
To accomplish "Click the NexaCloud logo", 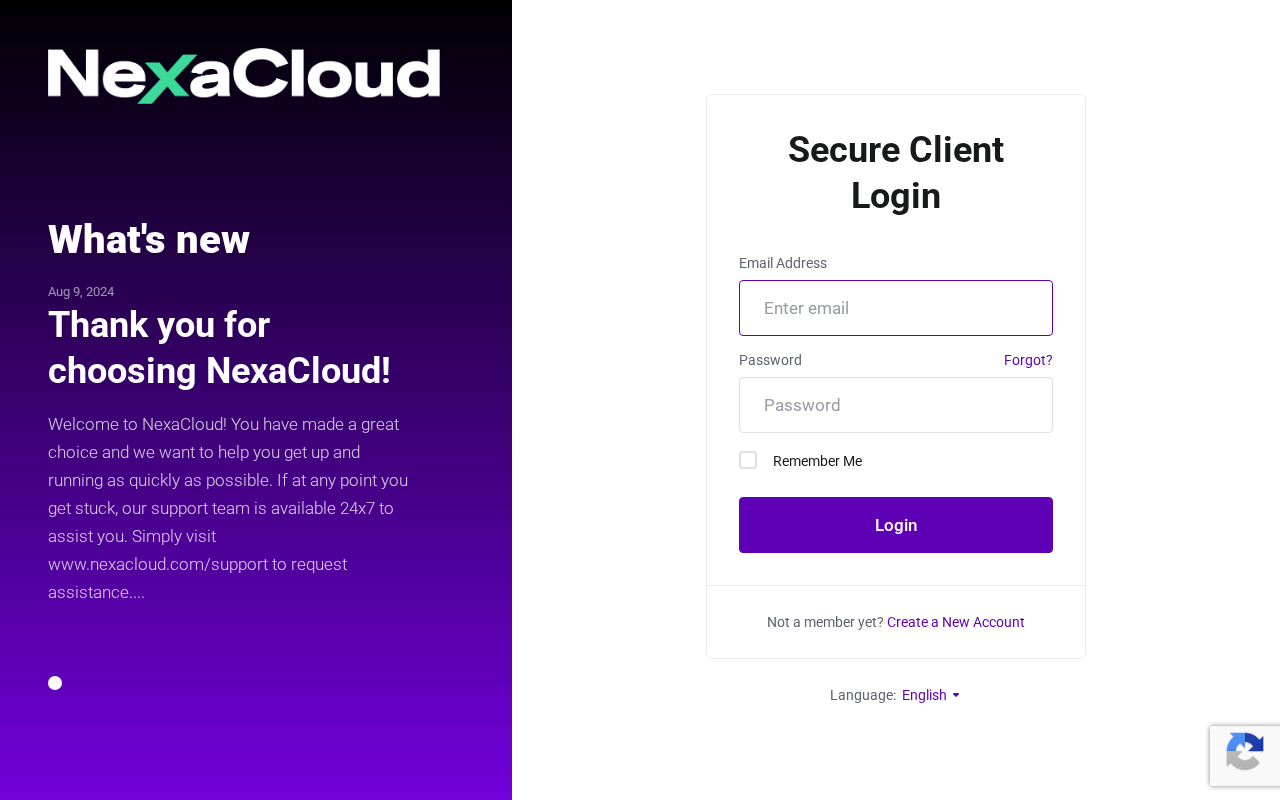I will [244, 75].
